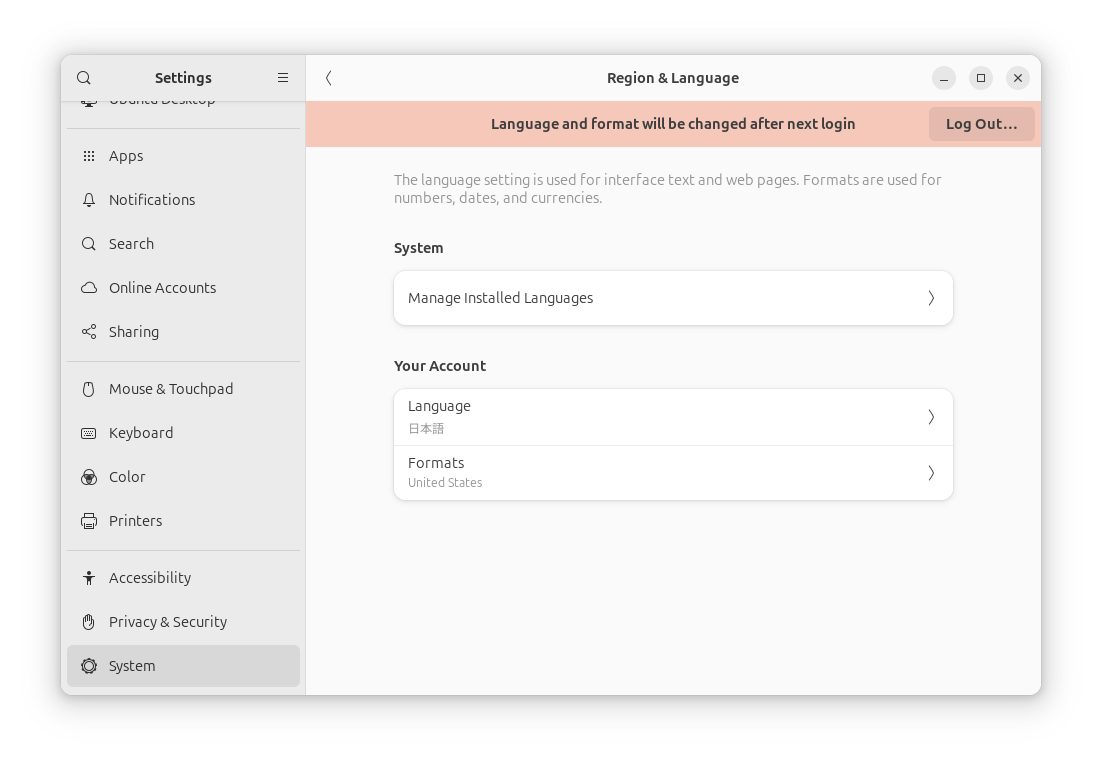Image resolution: width=1102 pixels, height=762 pixels.
Task: Open the Apps settings panel
Action: pos(183,156)
